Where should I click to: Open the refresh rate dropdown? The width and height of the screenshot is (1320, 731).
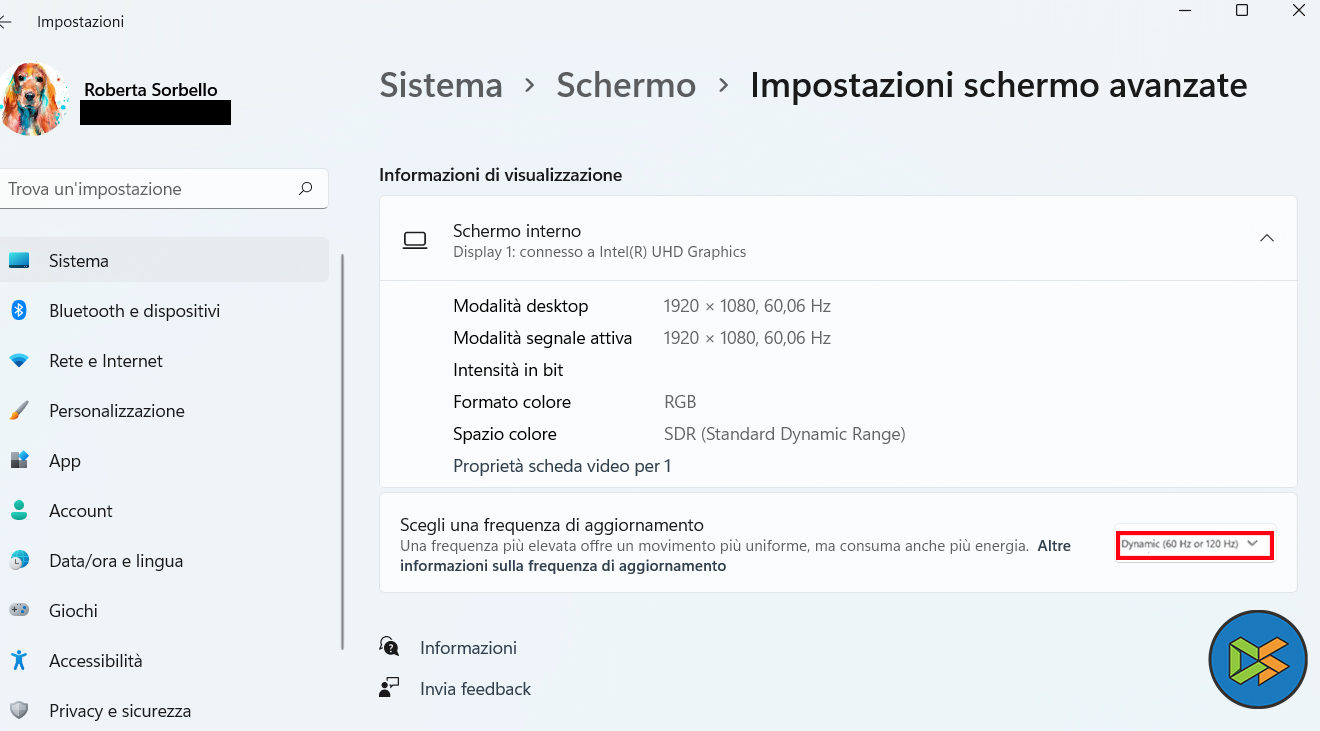[1194, 544]
